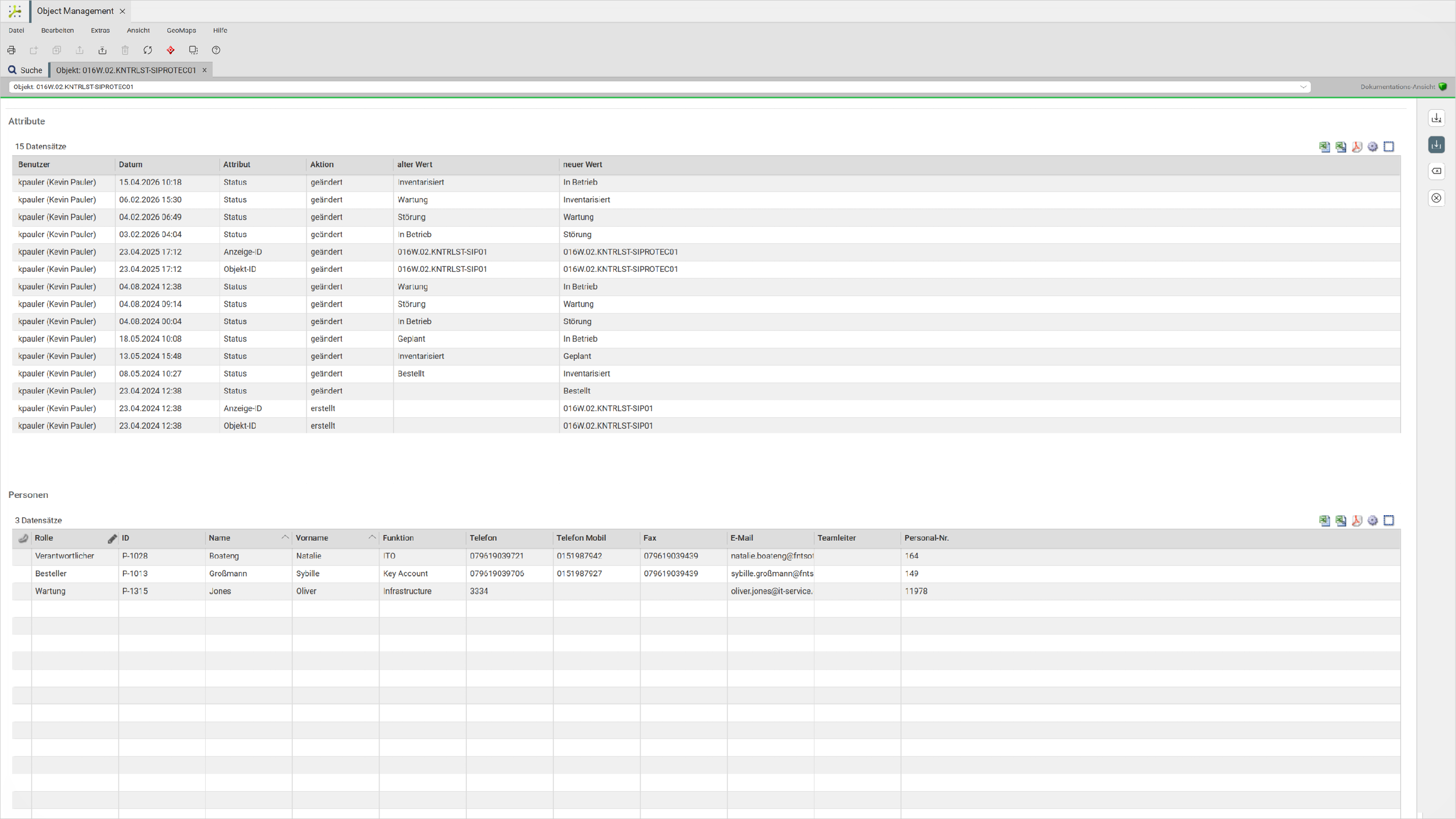Toggle the green Dokumentations-Ansicht indicator
The height and width of the screenshot is (819, 1456).
click(x=1442, y=87)
